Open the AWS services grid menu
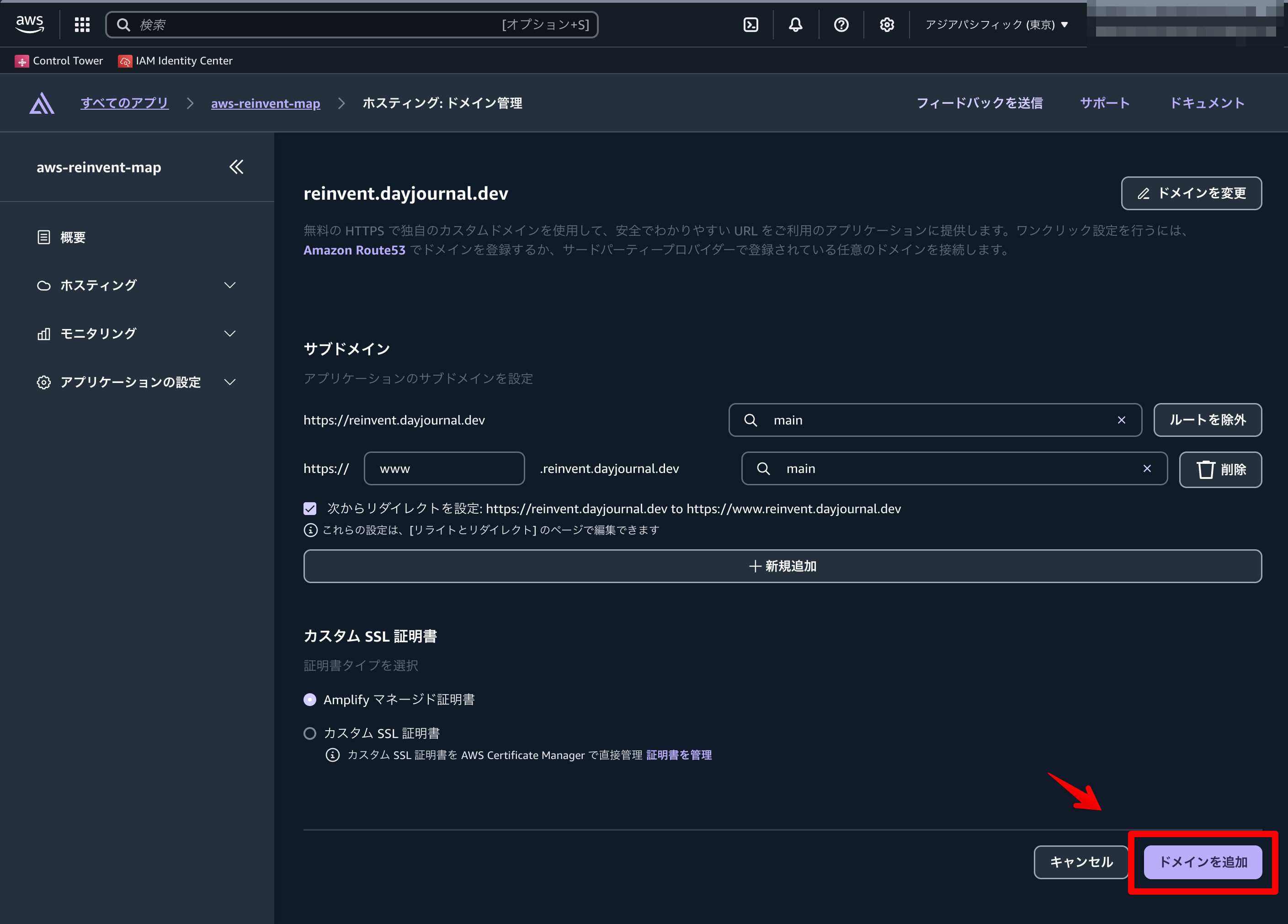 pos(82,24)
